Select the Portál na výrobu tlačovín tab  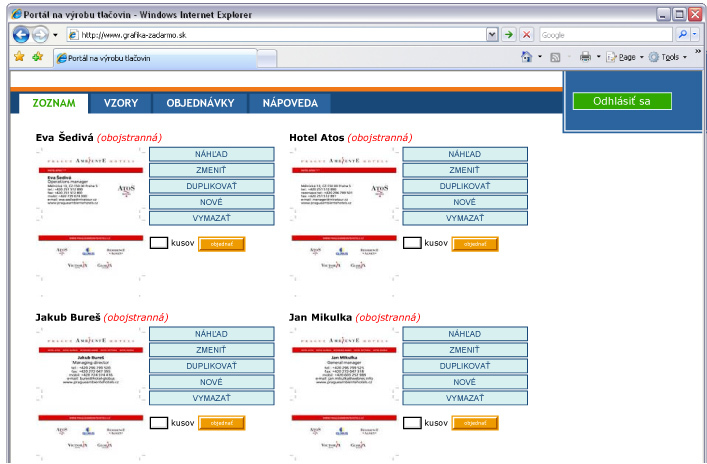pyautogui.click(x=155, y=59)
